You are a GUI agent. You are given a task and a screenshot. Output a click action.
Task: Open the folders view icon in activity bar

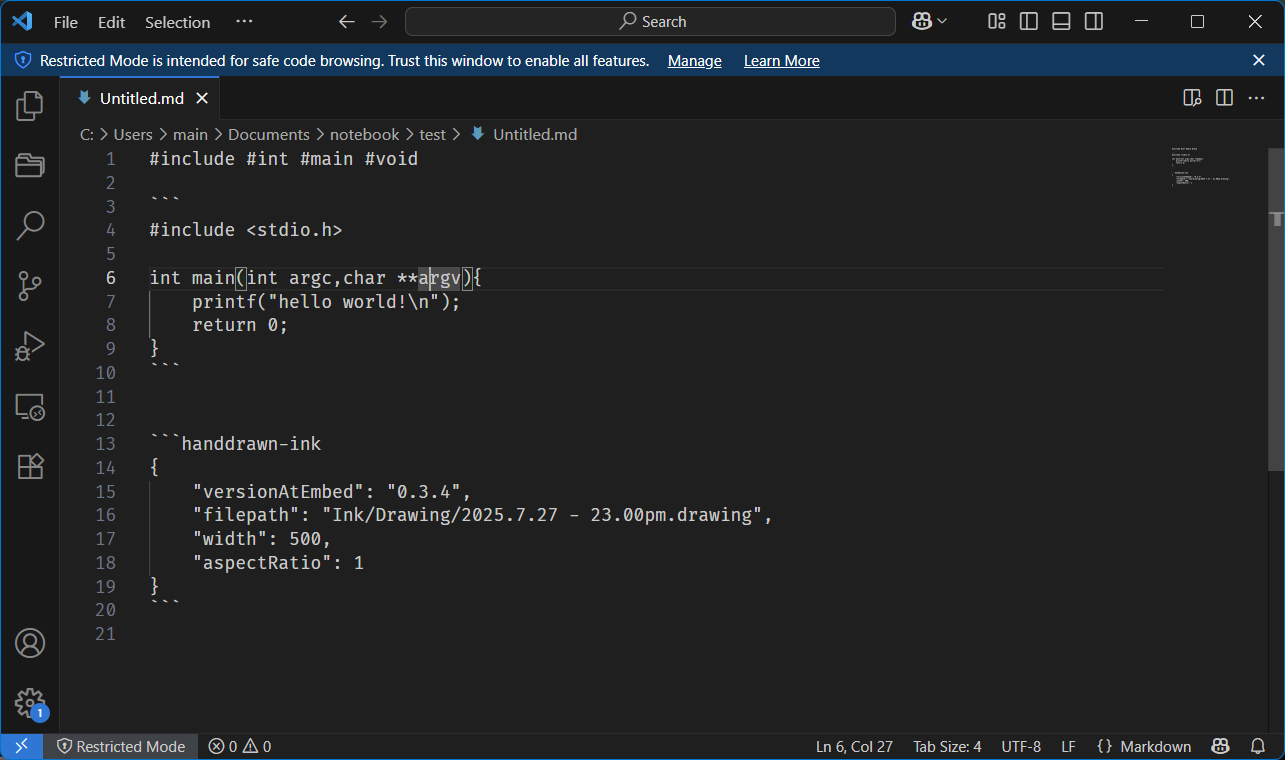[30, 165]
